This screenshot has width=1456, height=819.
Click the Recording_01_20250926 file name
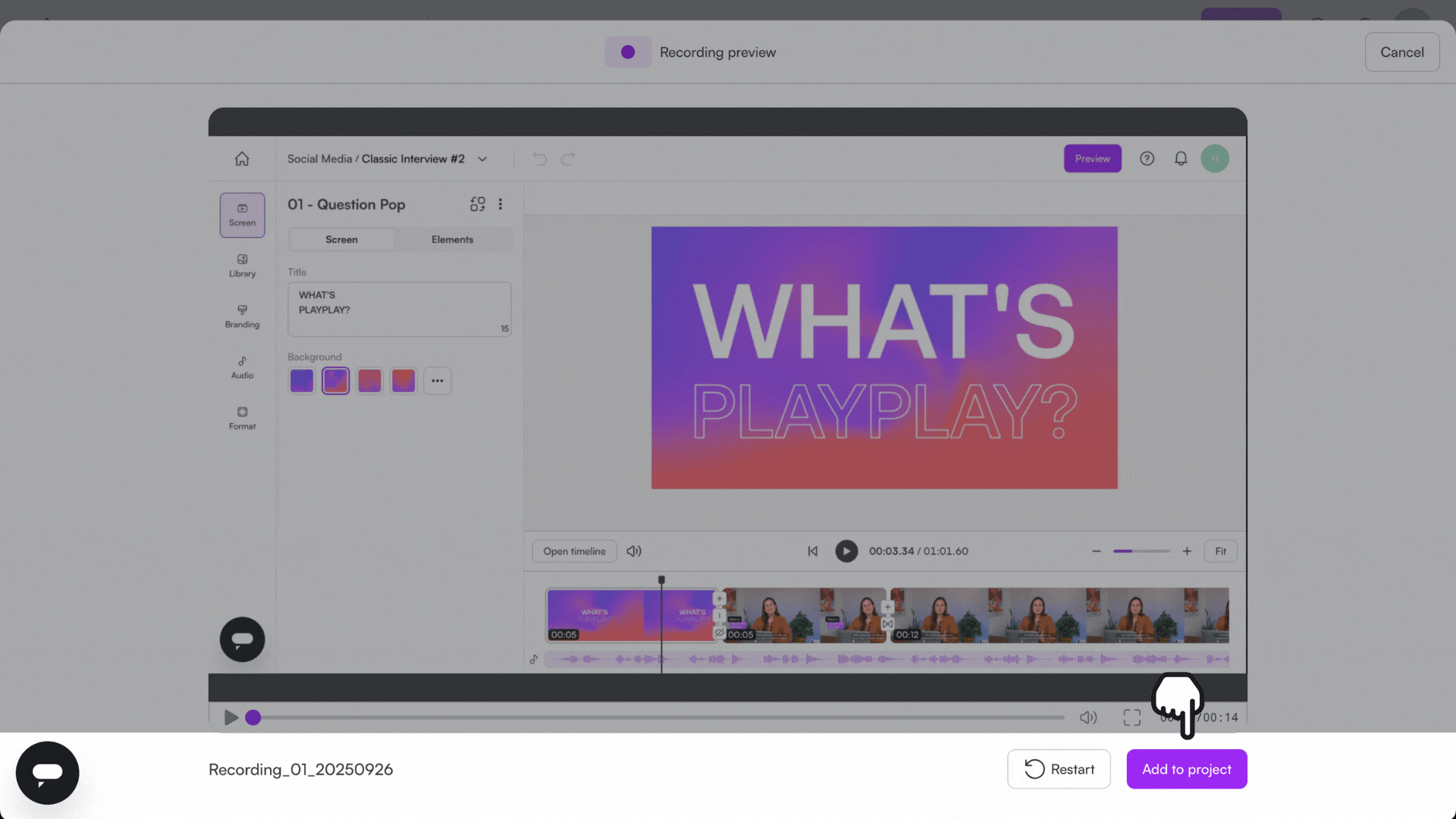[x=300, y=769]
